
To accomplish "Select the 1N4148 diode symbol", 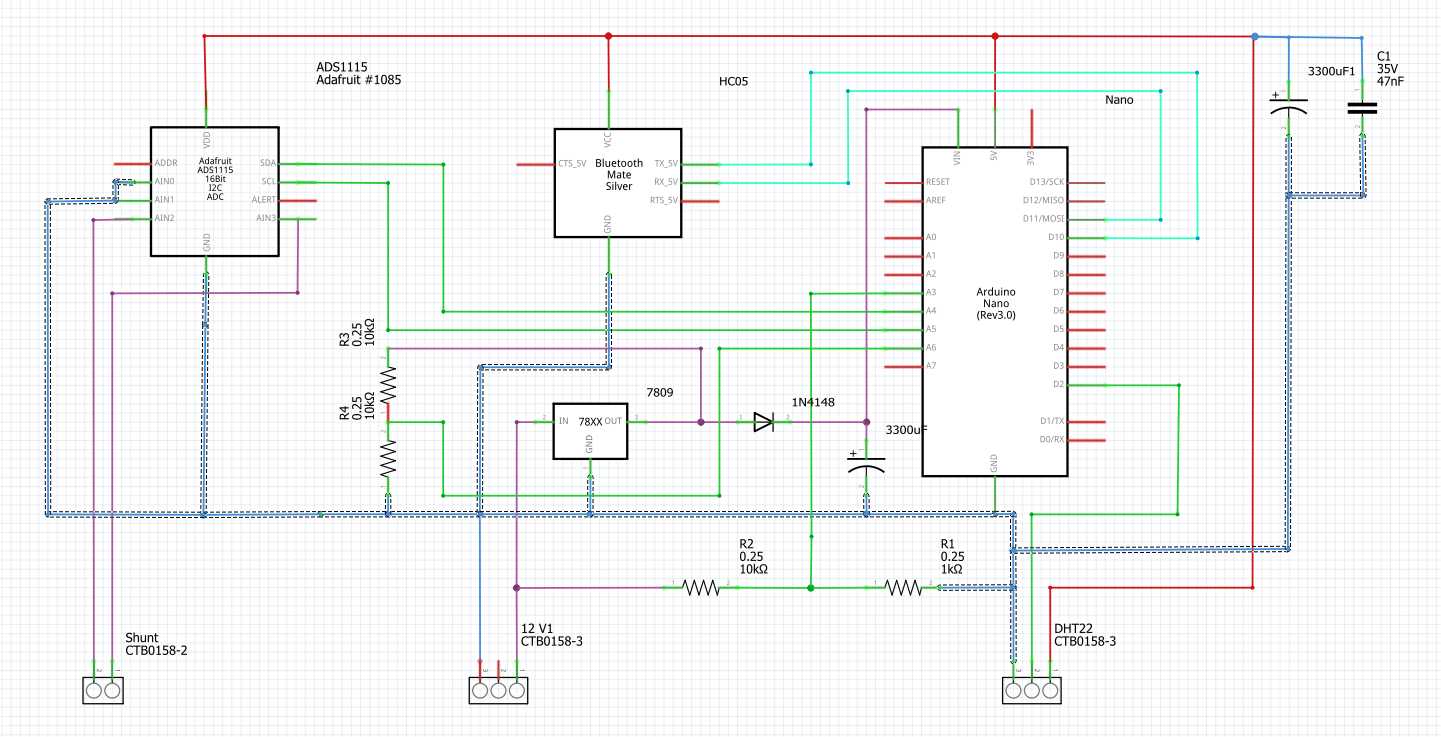I will pyautogui.click(x=763, y=422).
